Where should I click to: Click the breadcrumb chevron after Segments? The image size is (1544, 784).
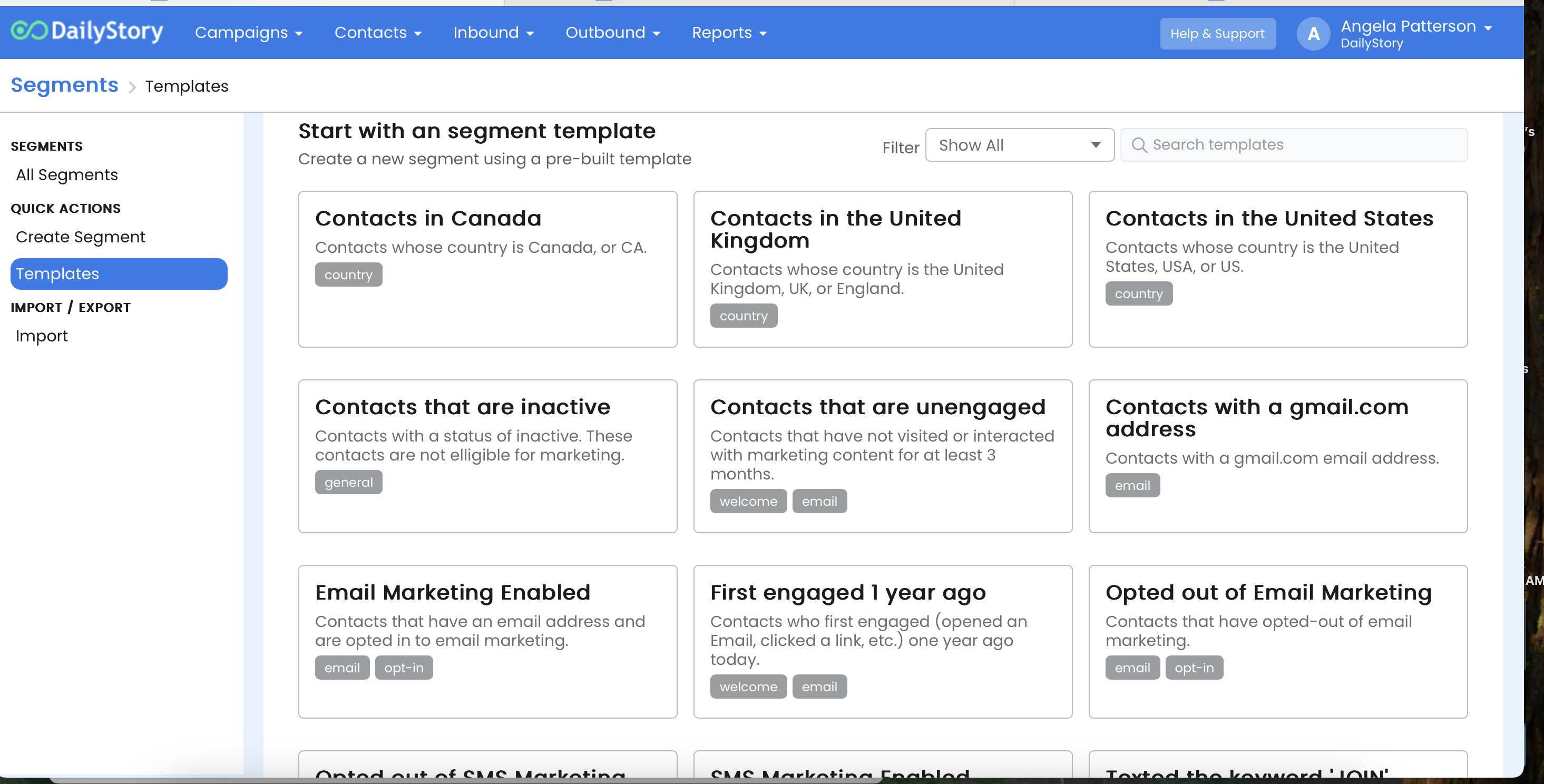132,87
